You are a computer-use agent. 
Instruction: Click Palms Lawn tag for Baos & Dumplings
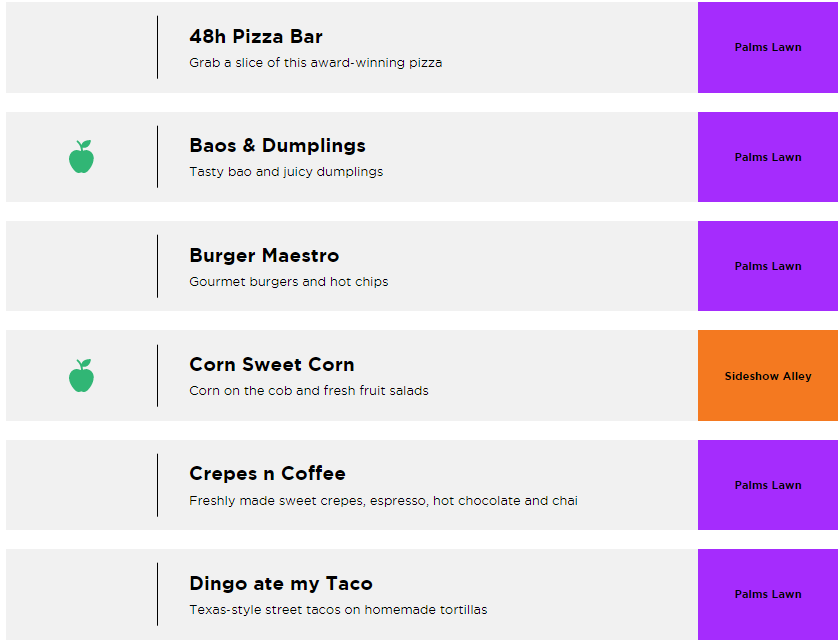point(768,157)
